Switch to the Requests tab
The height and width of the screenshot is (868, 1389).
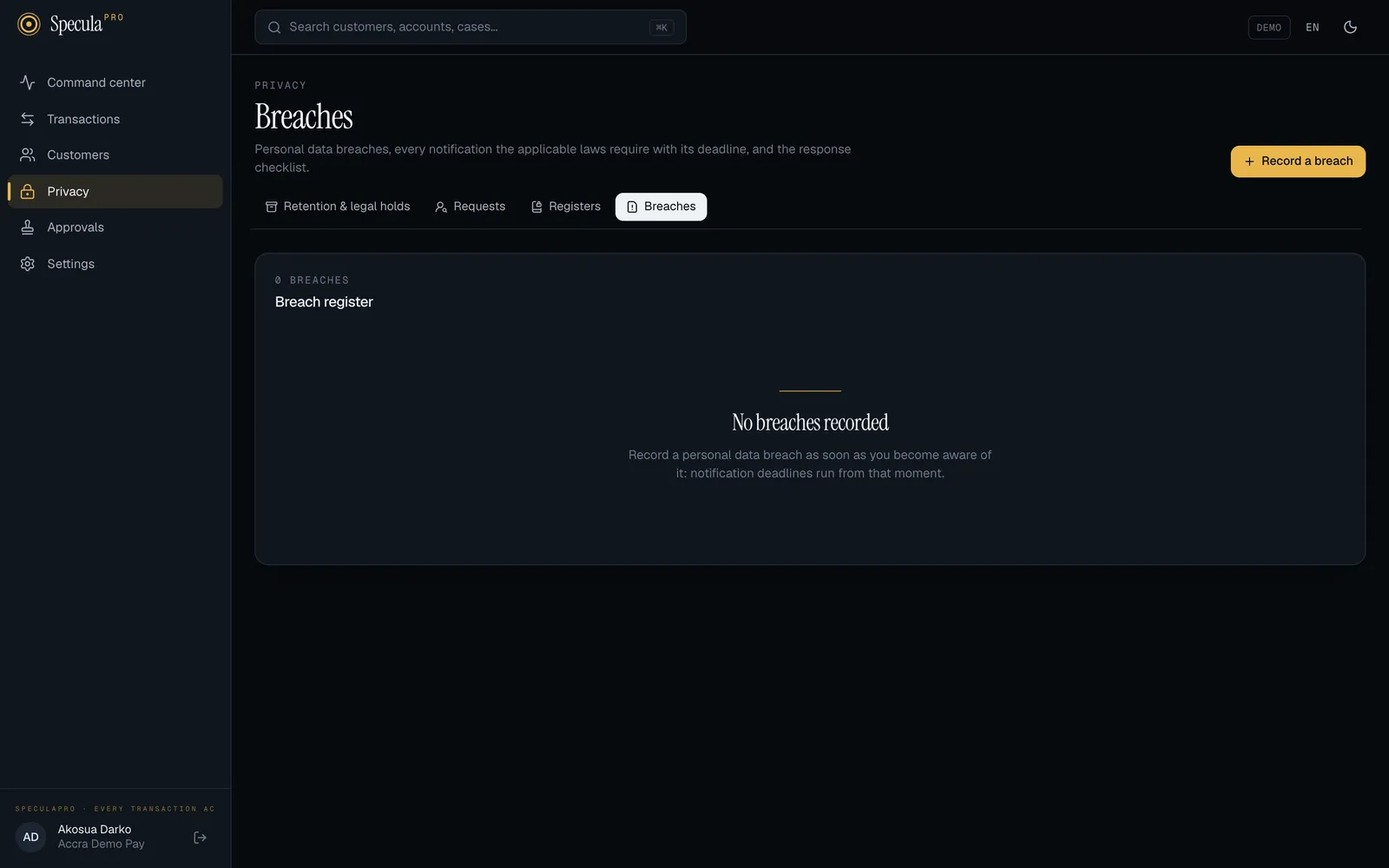(470, 207)
